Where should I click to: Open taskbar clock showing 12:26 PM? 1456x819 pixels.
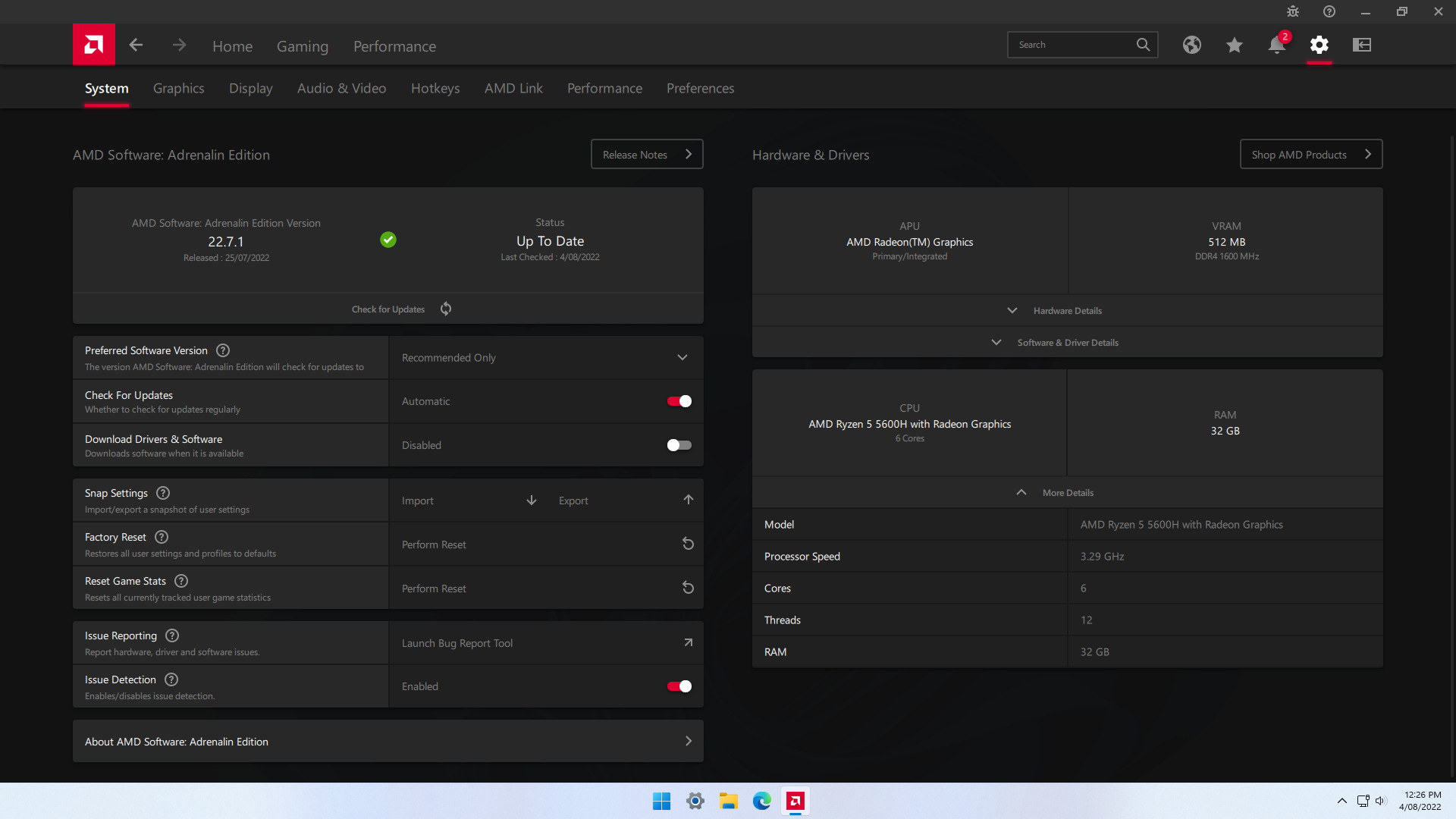tap(1421, 801)
